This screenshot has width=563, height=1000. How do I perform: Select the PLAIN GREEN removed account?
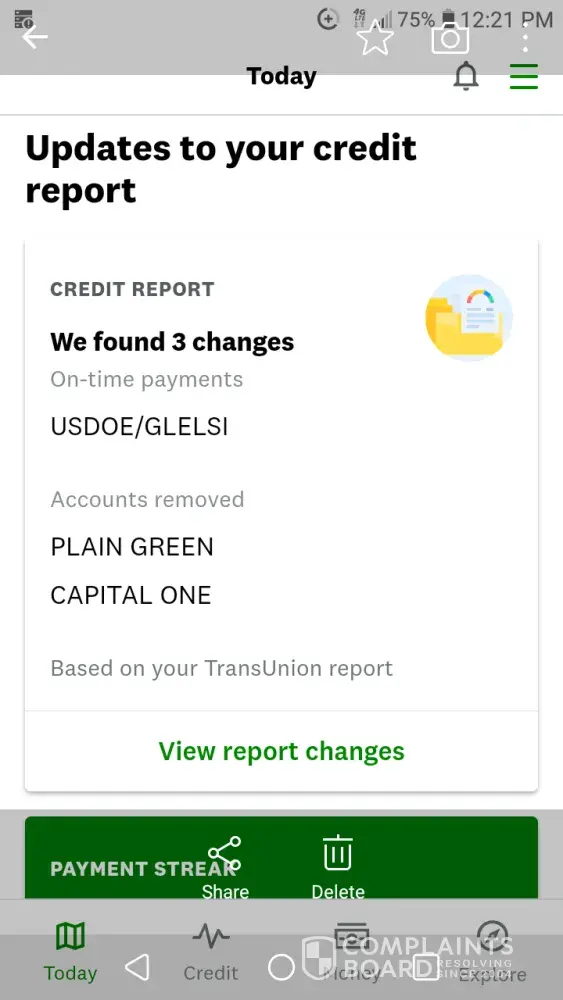tap(132, 547)
